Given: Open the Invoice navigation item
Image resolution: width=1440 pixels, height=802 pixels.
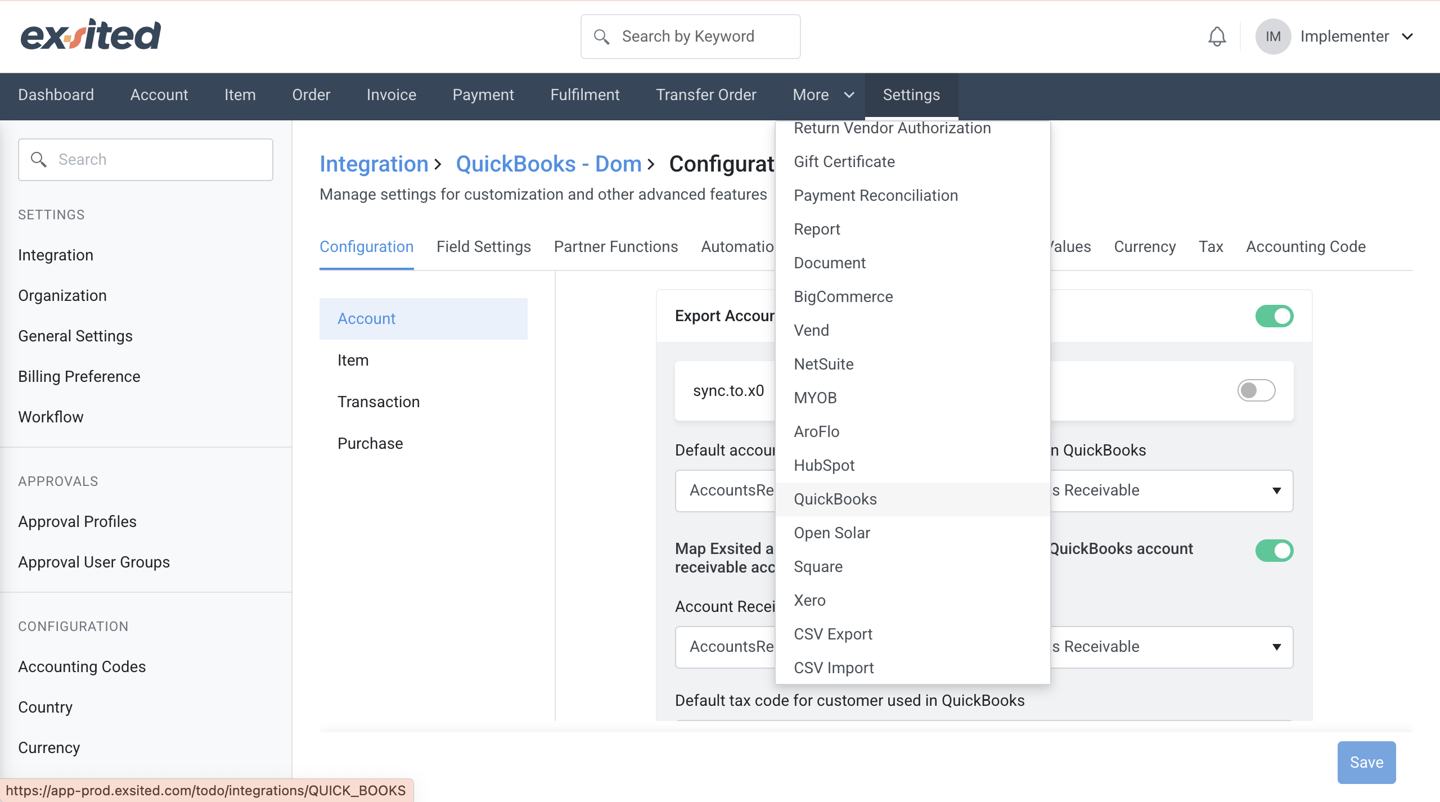Looking at the screenshot, I should (391, 95).
